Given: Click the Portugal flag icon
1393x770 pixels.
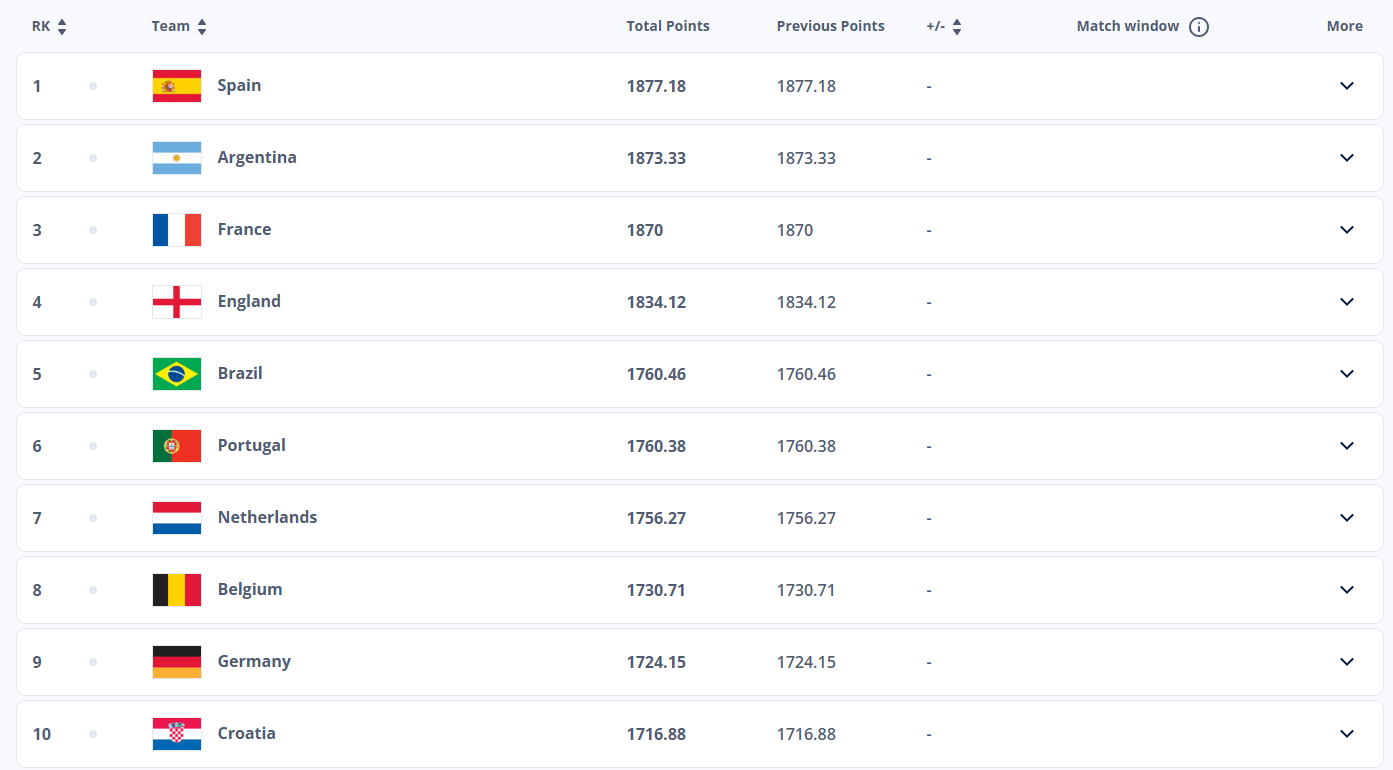Looking at the screenshot, I should click(x=177, y=446).
